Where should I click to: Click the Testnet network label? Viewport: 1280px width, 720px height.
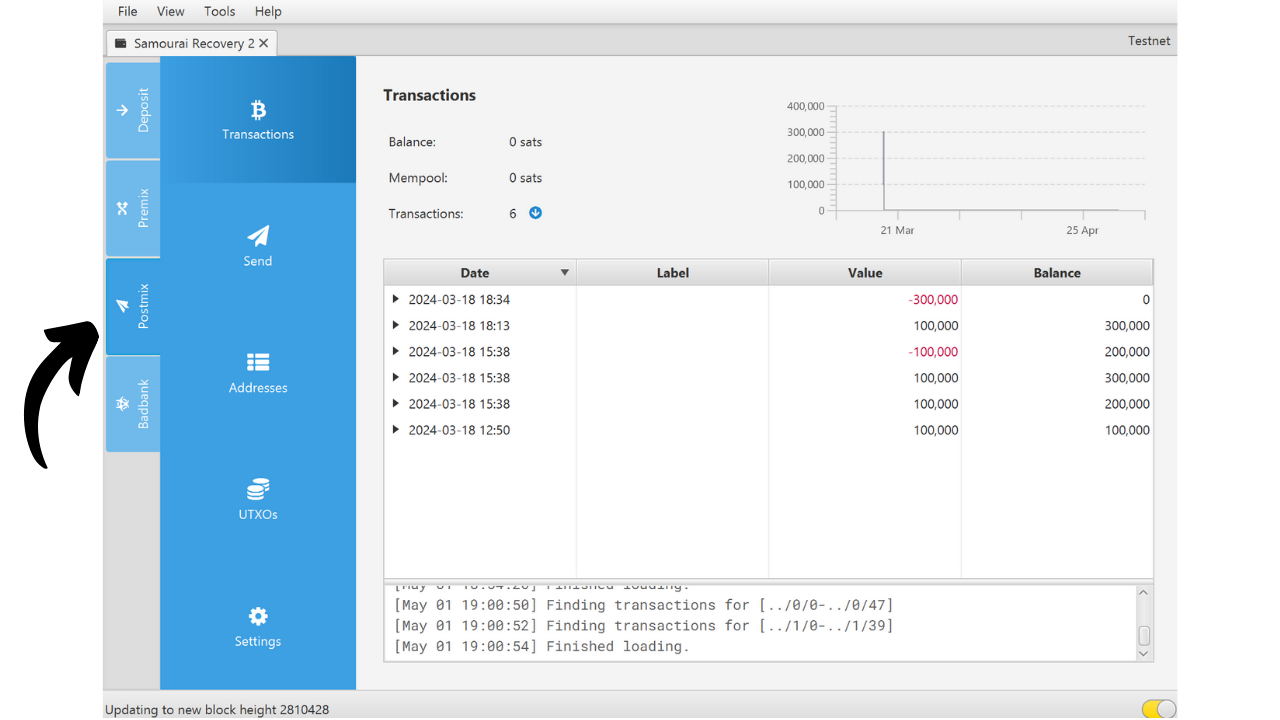coord(1149,41)
